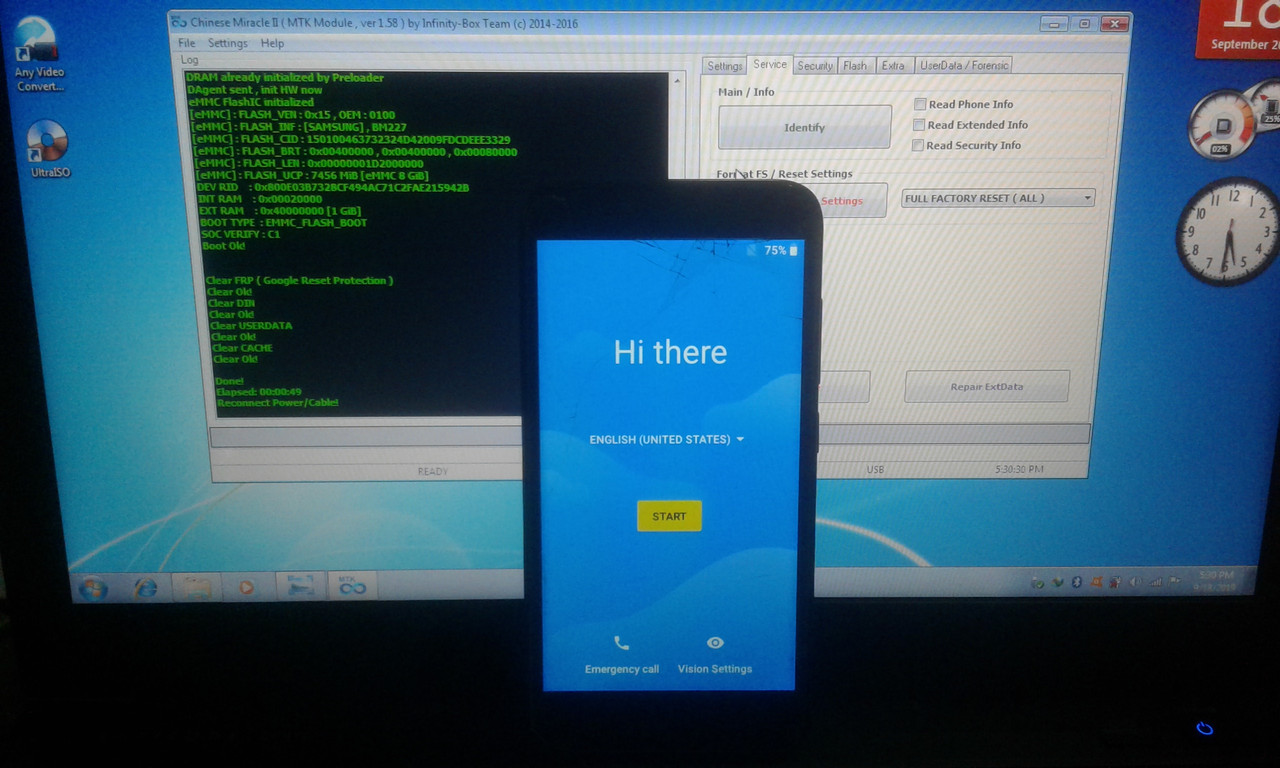Screen dimensions: 1280x768
Task: Launch Internet Explorer from the taskbar
Action: pyautogui.click(x=146, y=587)
